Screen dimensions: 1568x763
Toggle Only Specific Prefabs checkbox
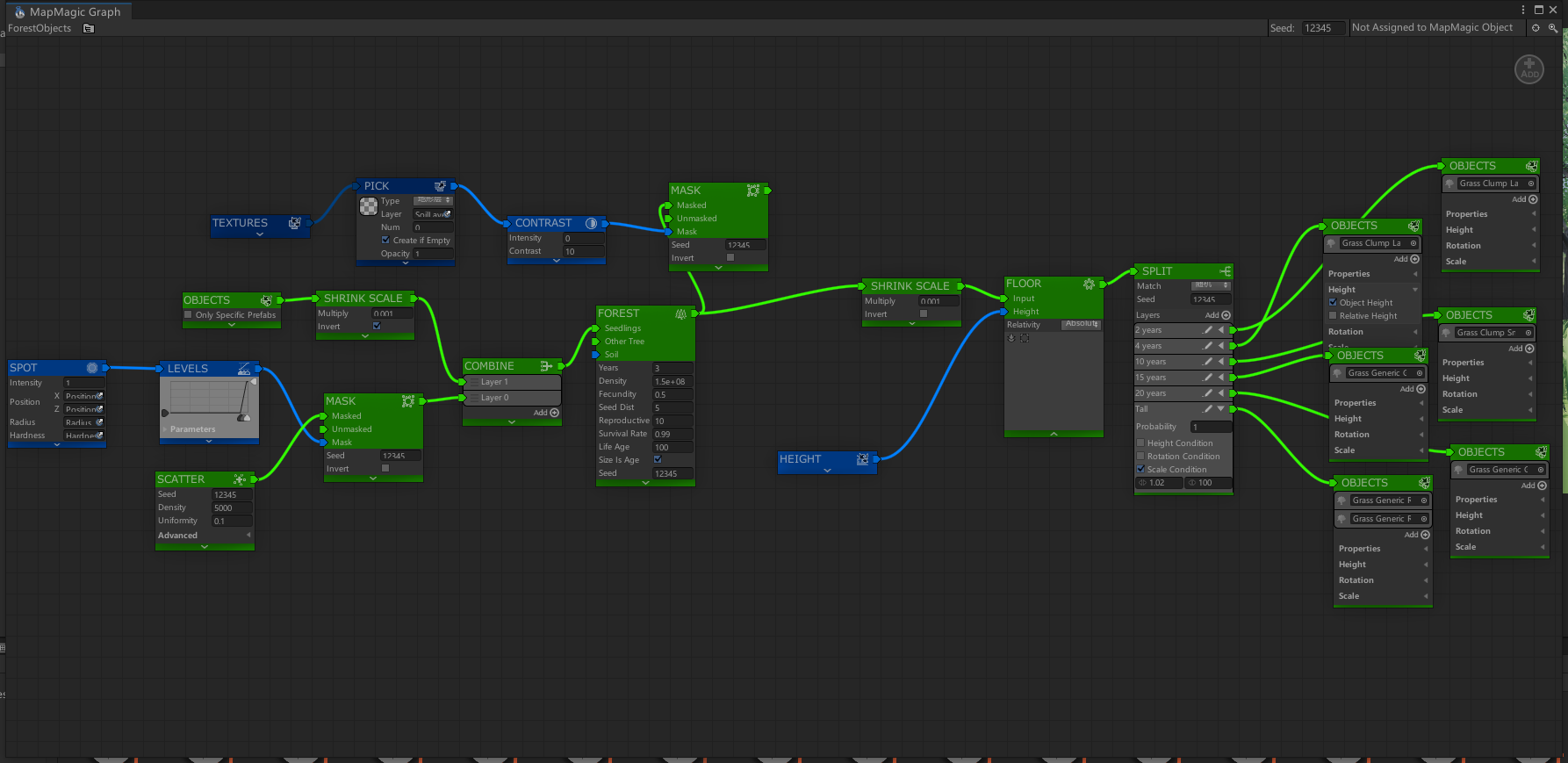(188, 314)
